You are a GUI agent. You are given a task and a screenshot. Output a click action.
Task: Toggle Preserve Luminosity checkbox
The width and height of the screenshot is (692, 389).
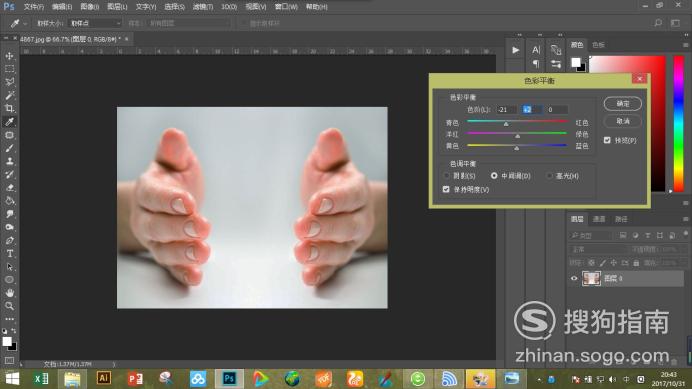click(446, 189)
